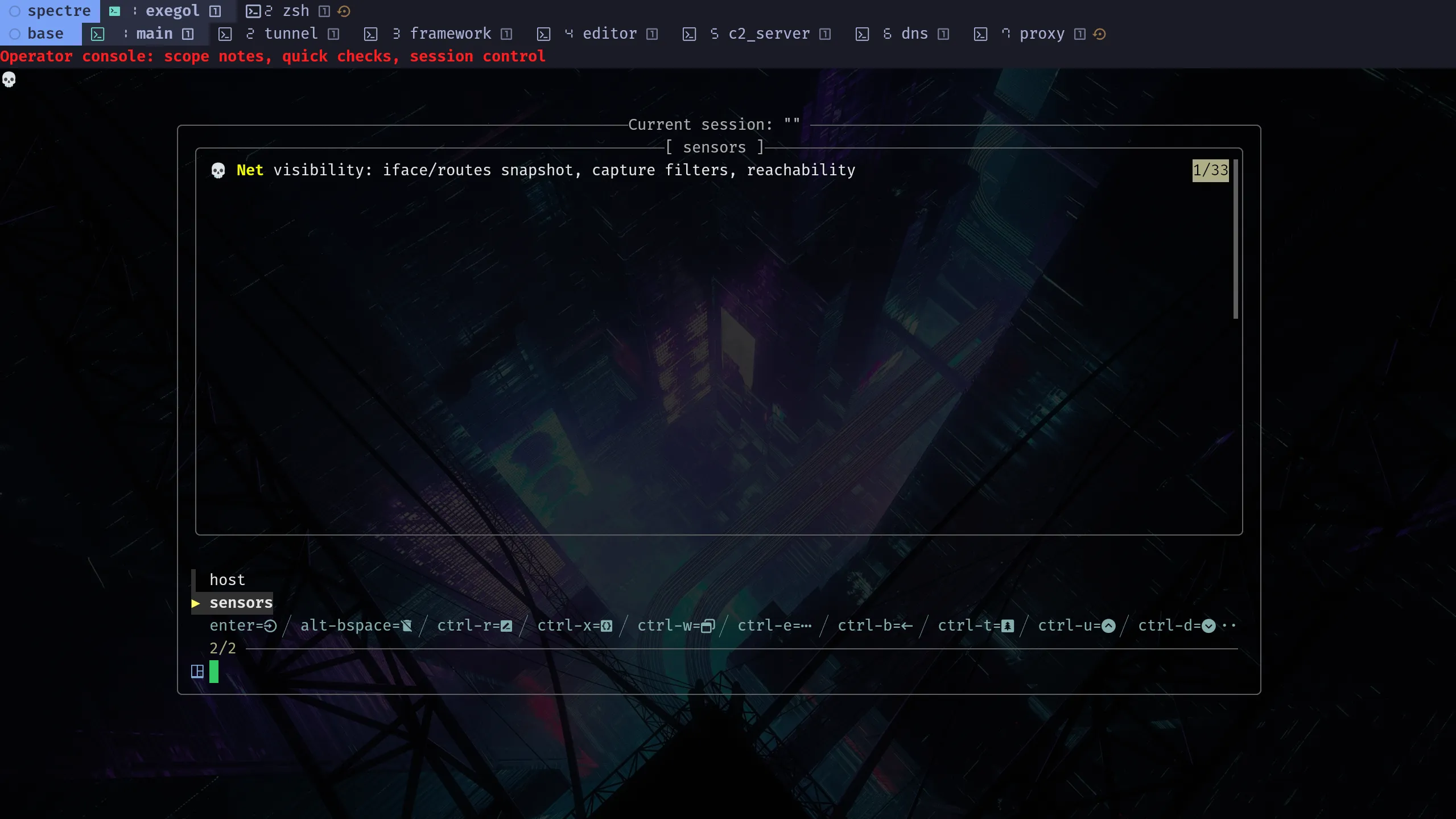
Task: Click the pane layout icon at the picker's bottom-left
Action: 197,672
